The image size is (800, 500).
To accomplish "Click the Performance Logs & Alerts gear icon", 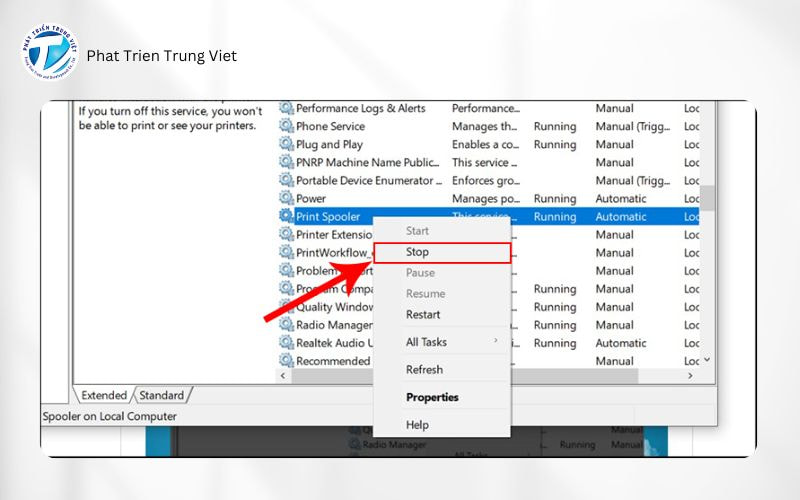I will [287, 108].
